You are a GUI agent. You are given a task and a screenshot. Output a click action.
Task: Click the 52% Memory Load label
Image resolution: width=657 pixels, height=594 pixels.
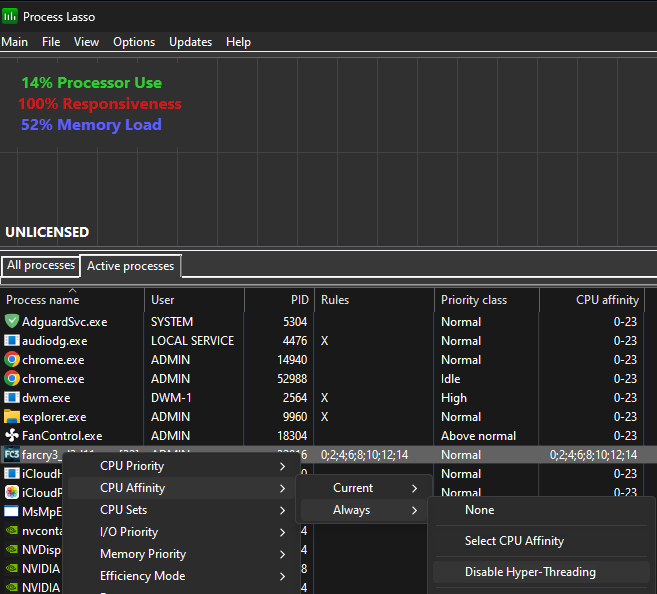[x=91, y=125]
